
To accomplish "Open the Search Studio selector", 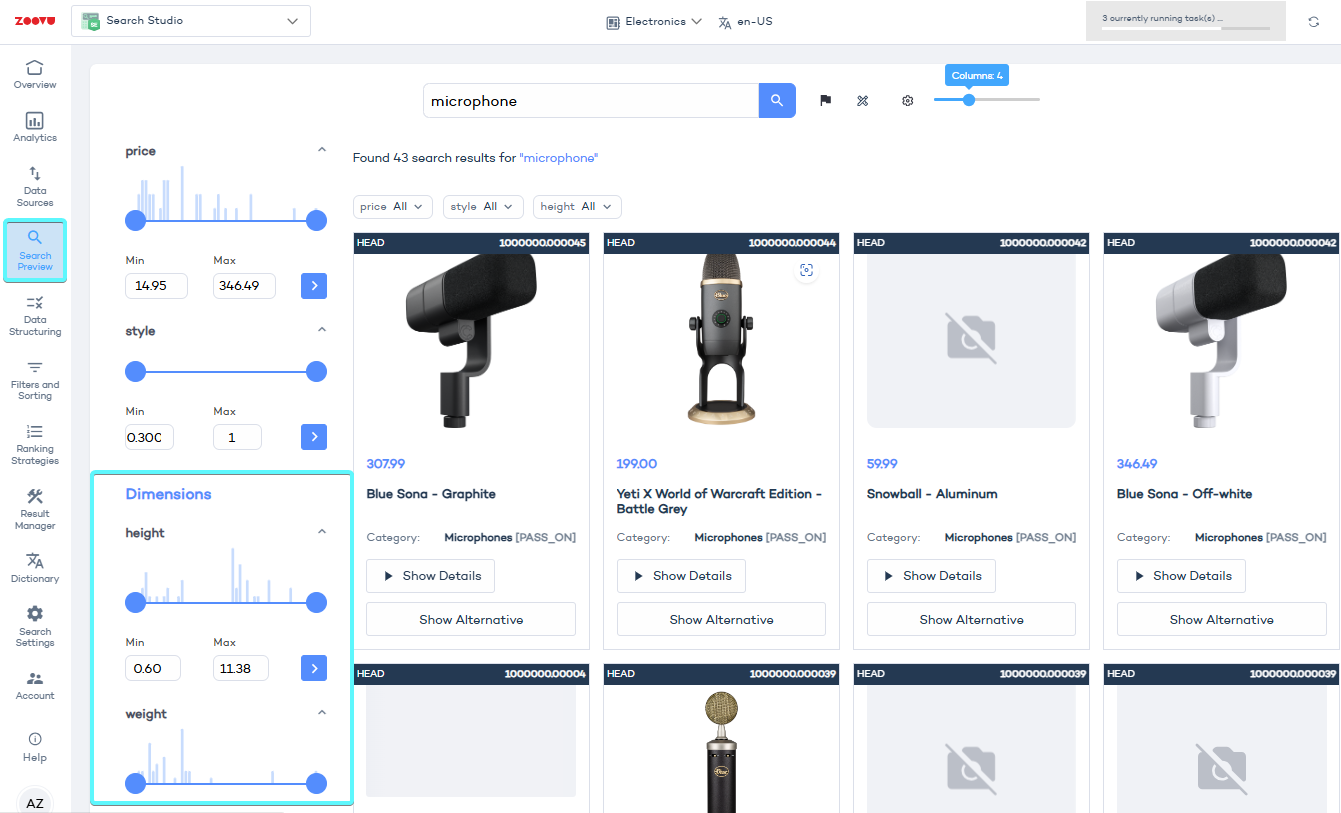I will (190, 20).
